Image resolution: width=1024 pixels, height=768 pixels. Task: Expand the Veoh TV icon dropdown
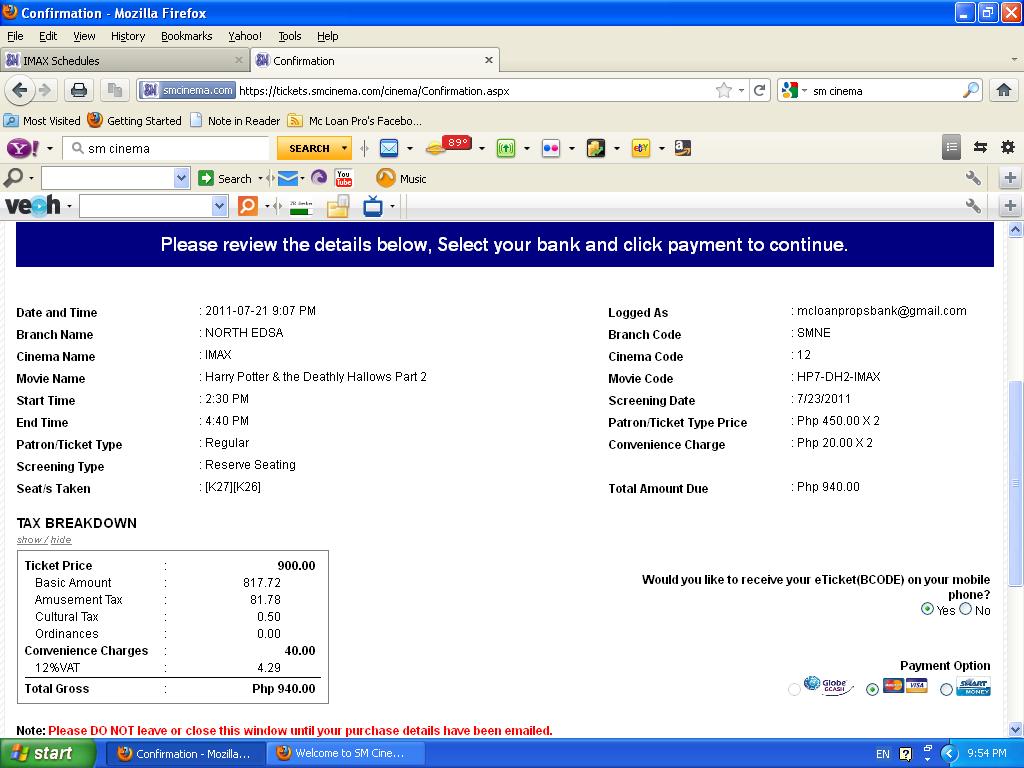coord(392,206)
